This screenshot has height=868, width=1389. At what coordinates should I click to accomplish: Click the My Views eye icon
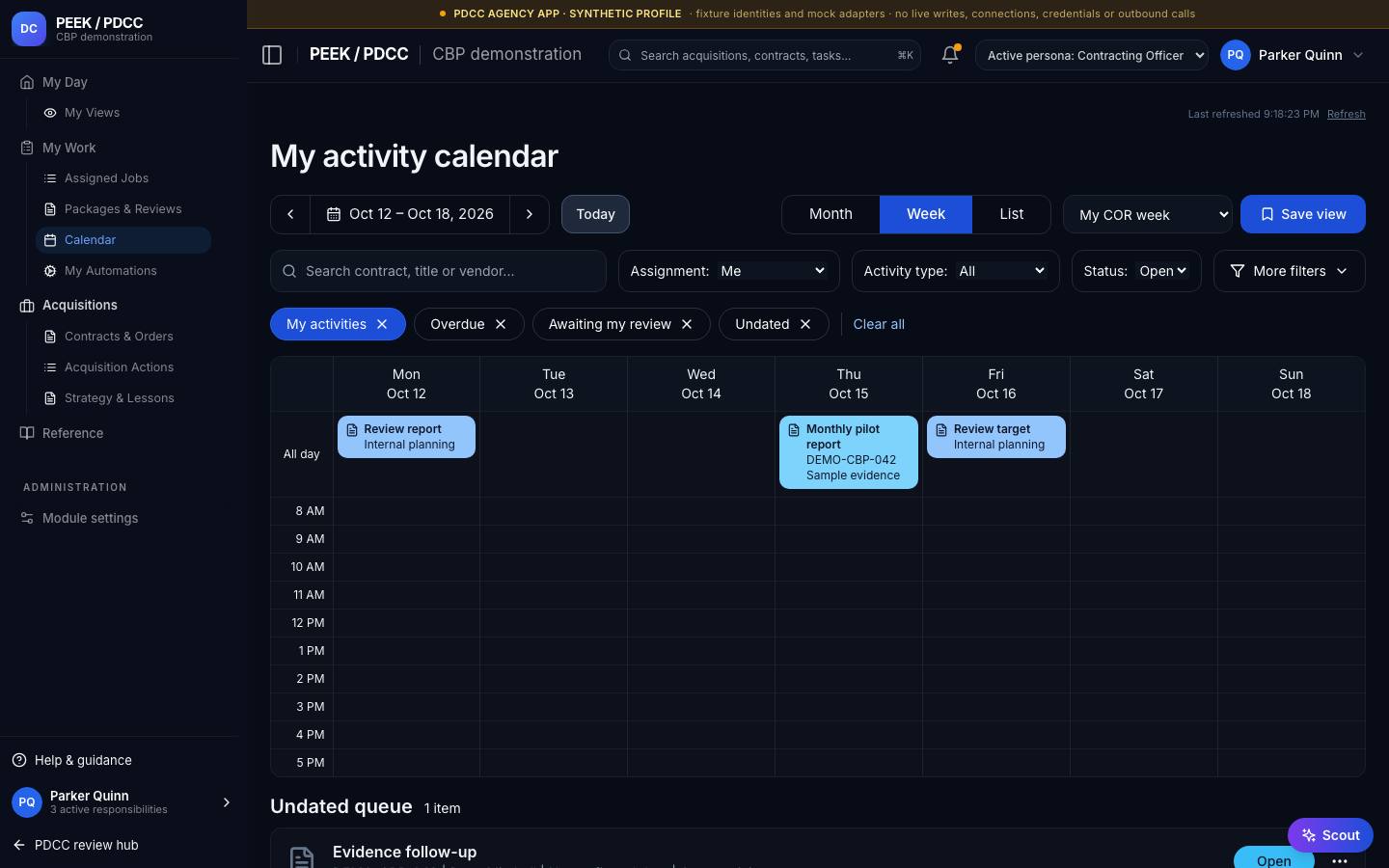tap(50, 113)
